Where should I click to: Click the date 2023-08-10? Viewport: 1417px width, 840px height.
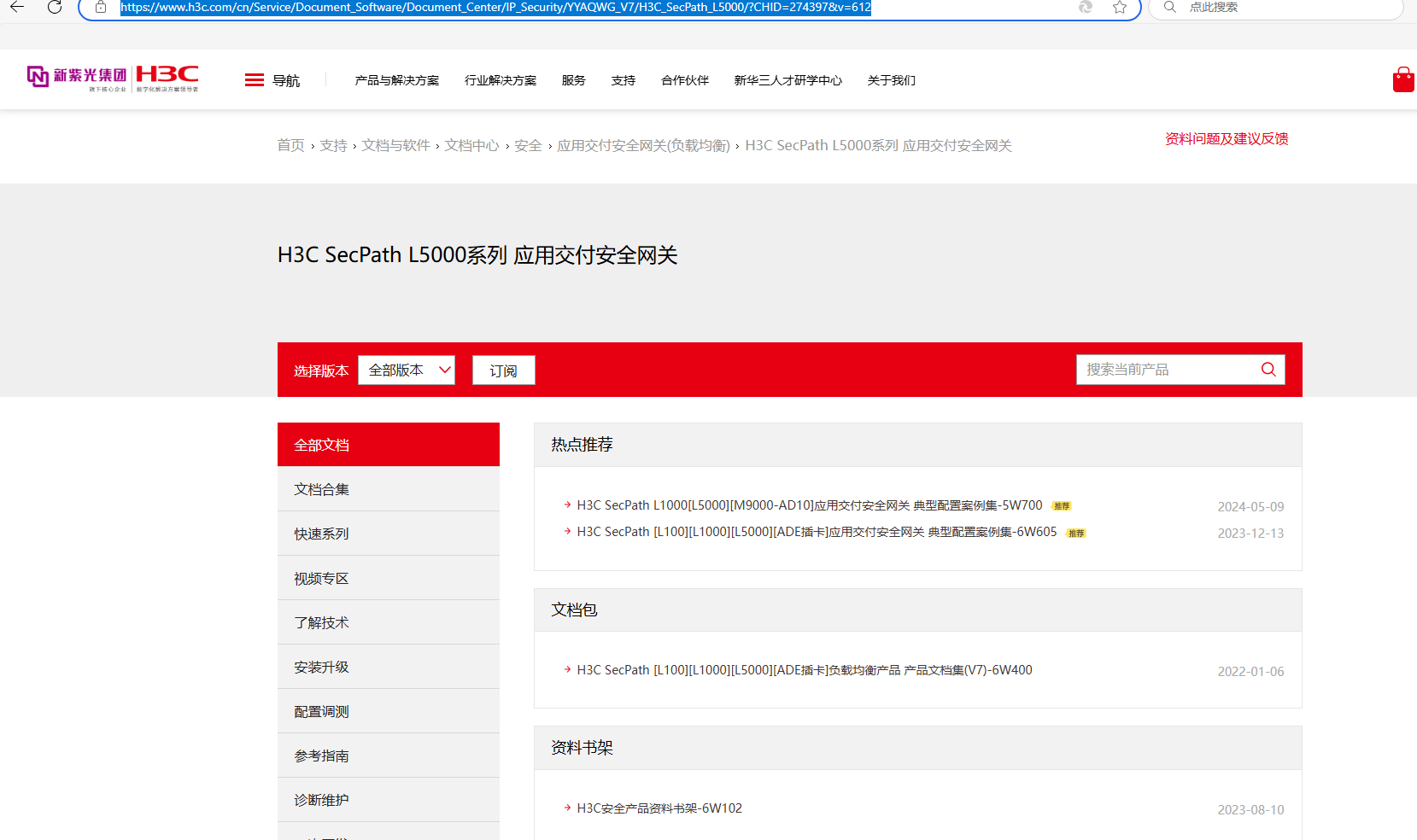click(1250, 810)
